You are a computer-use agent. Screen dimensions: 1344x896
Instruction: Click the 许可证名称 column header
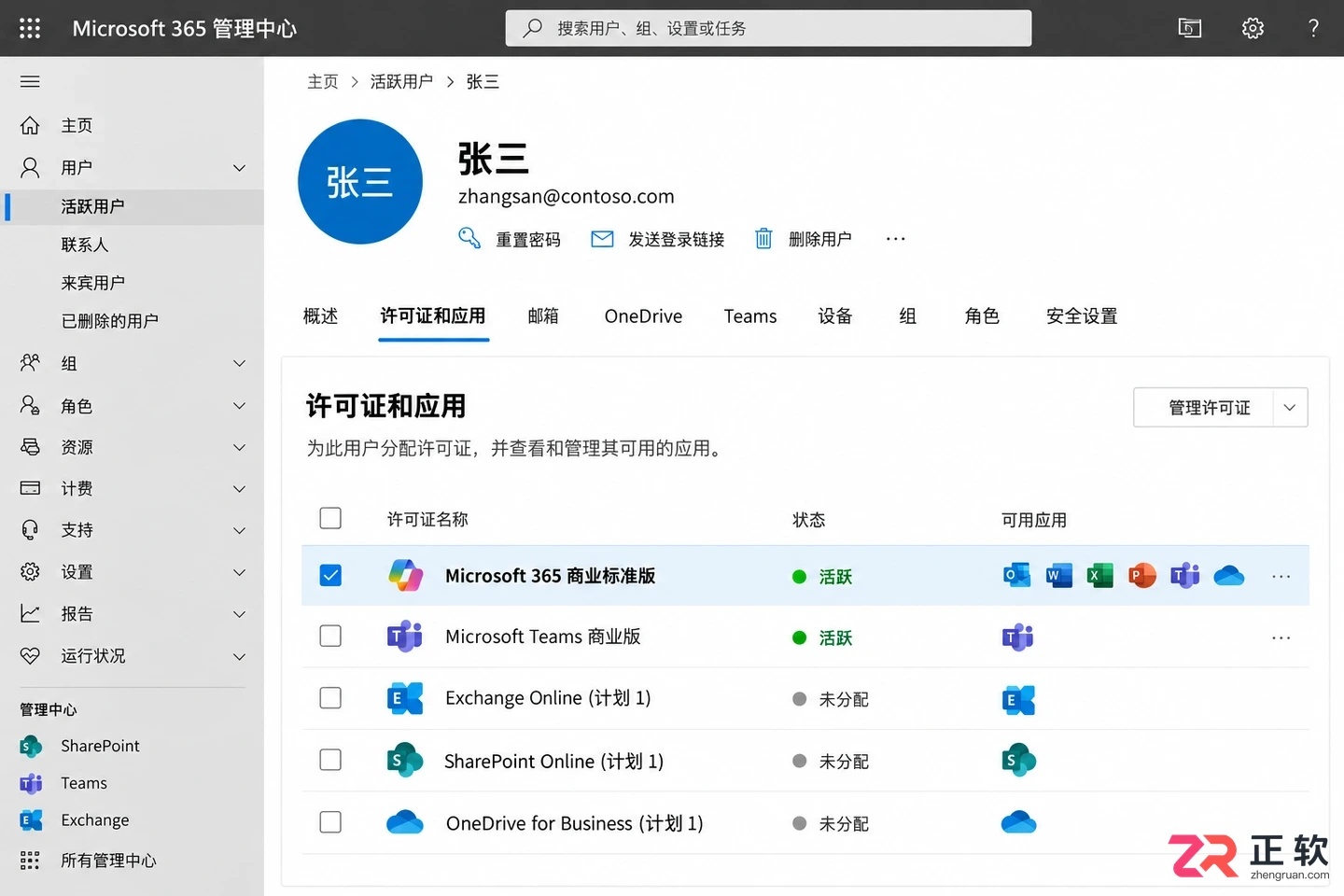[427, 519]
